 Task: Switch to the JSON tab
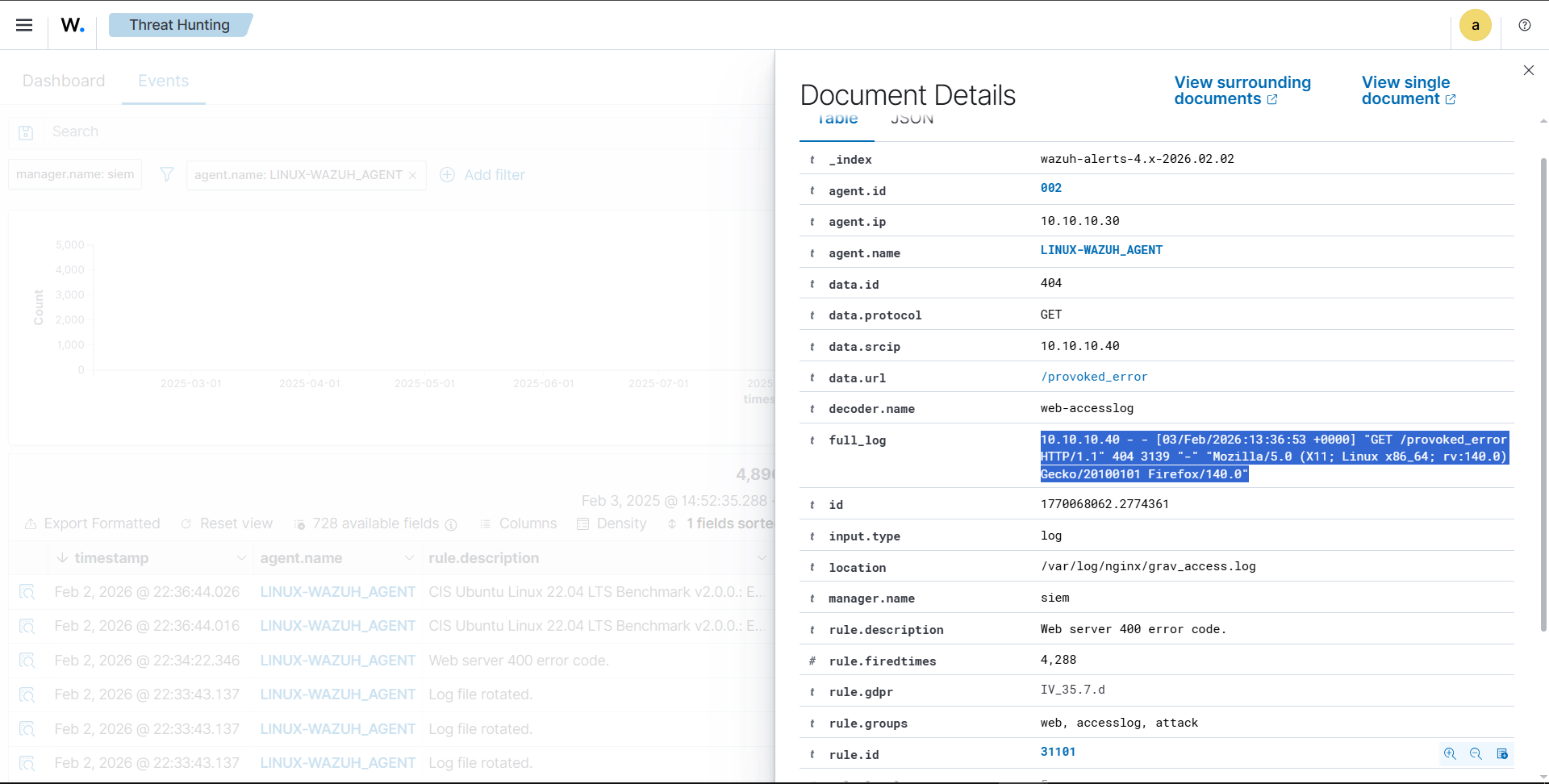(912, 121)
